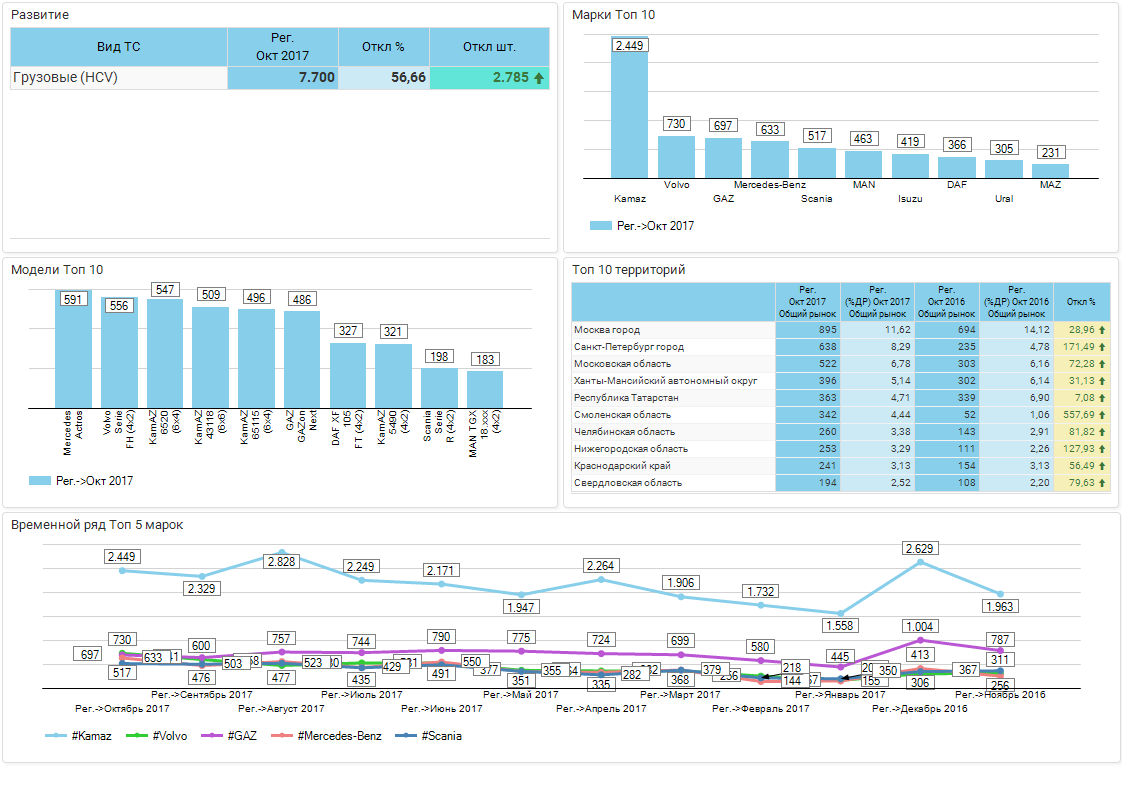This screenshot has width=1122, height=793.
Task: Click the Временной ряд Топ 5 марок title
Action: [97, 525]
